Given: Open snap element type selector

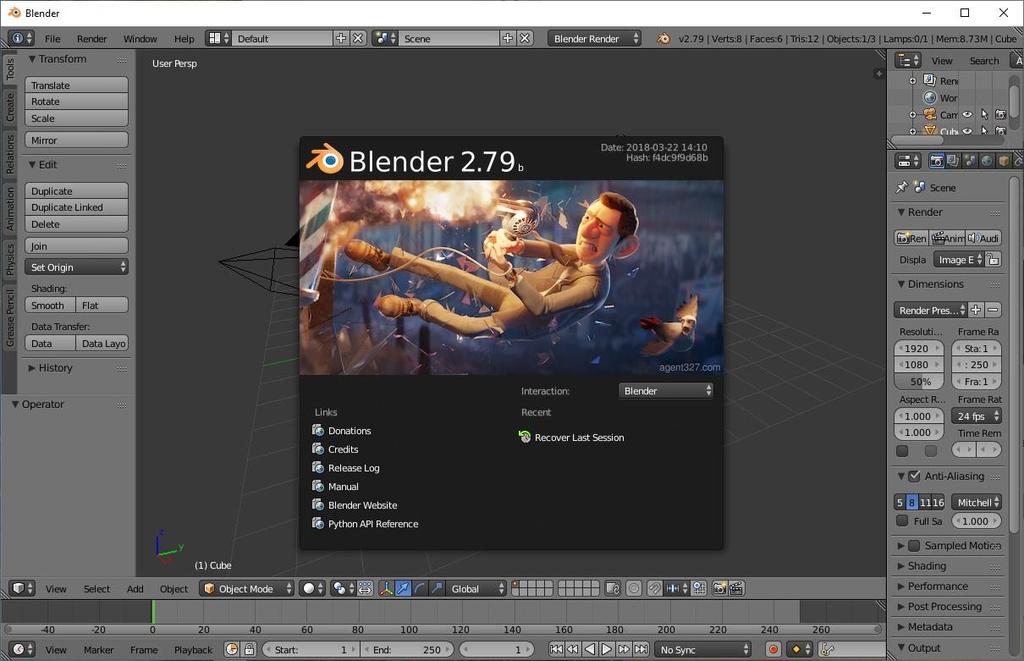Looking at the screenshot, I should coord(677,588).
